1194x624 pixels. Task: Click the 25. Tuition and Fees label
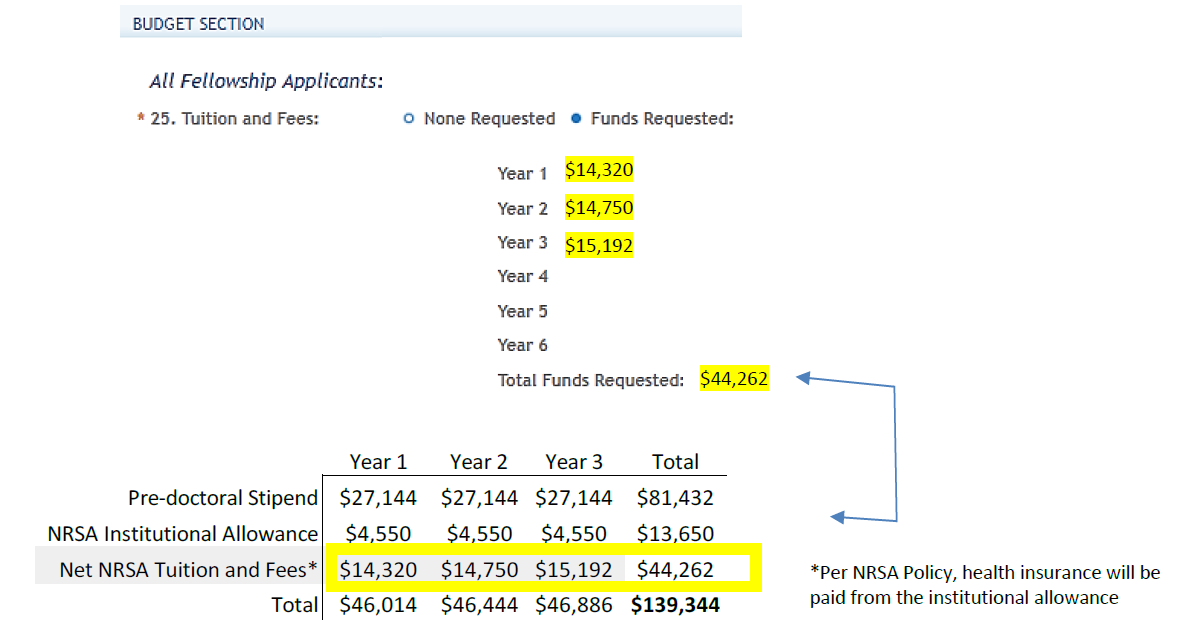[x=234, y=119]
